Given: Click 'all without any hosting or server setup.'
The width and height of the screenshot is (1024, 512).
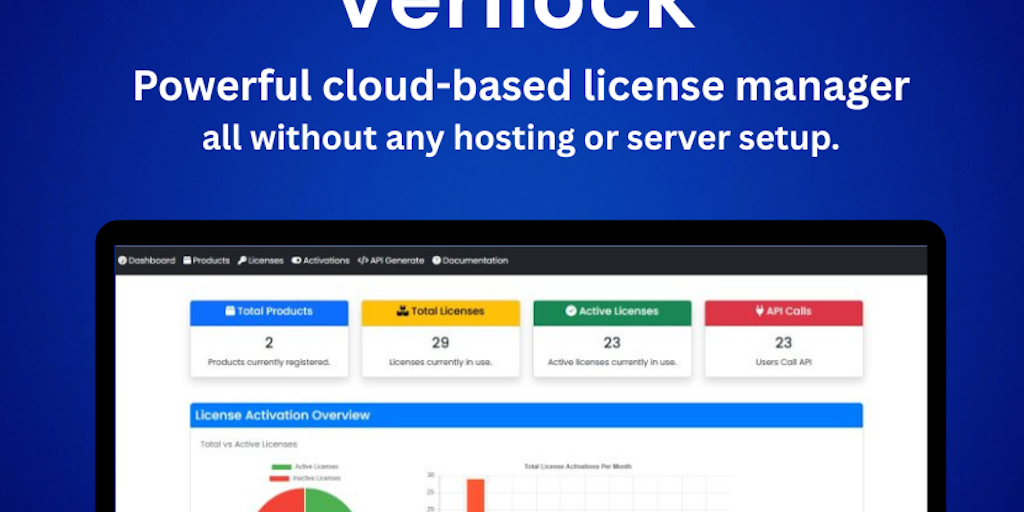Looking at the screenshot, I should tap(520, 138).
